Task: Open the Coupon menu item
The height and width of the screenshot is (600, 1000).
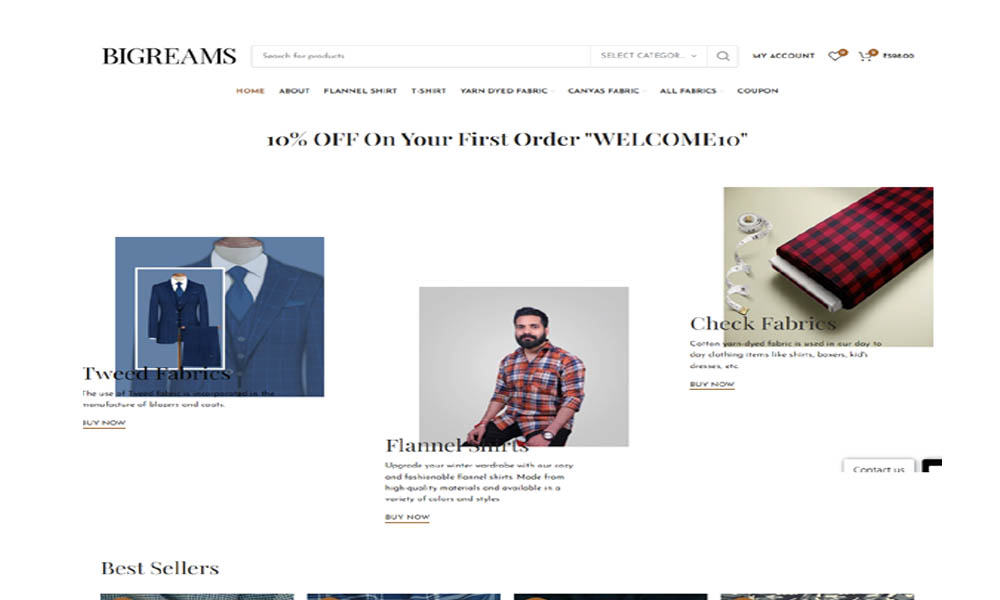Action: tap(758, 91)
